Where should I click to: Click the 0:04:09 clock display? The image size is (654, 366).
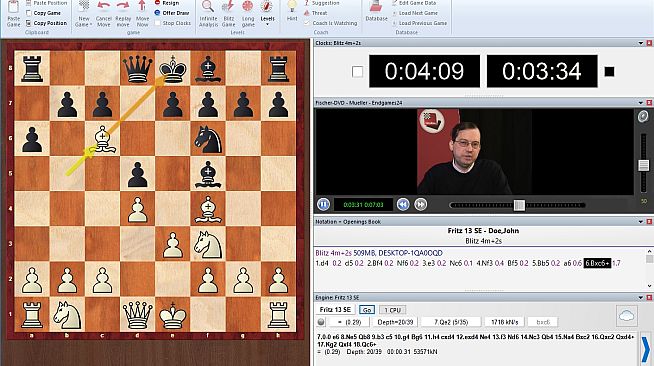(424, 71)
